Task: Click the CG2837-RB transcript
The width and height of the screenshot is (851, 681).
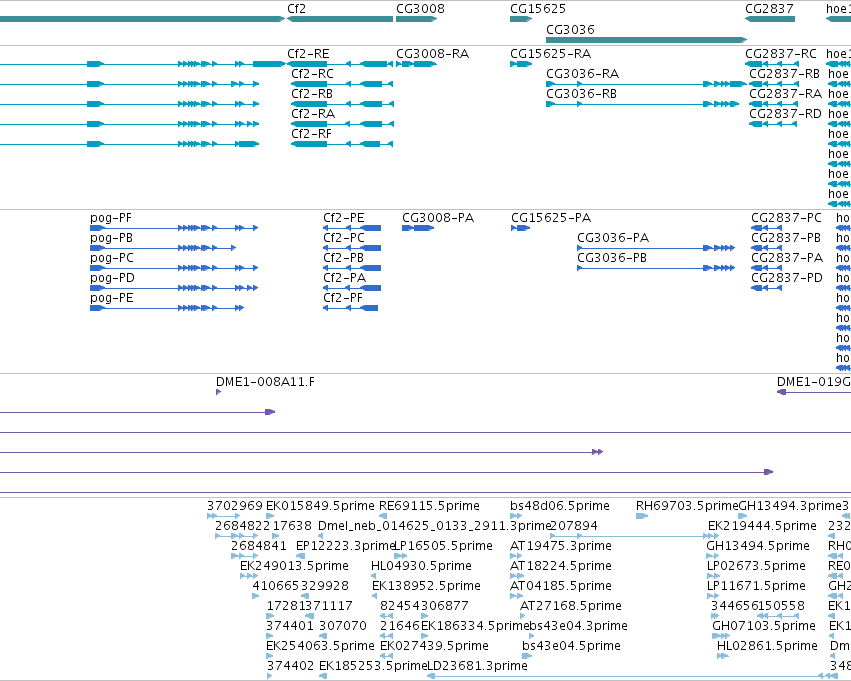Action: click(774, 84)
